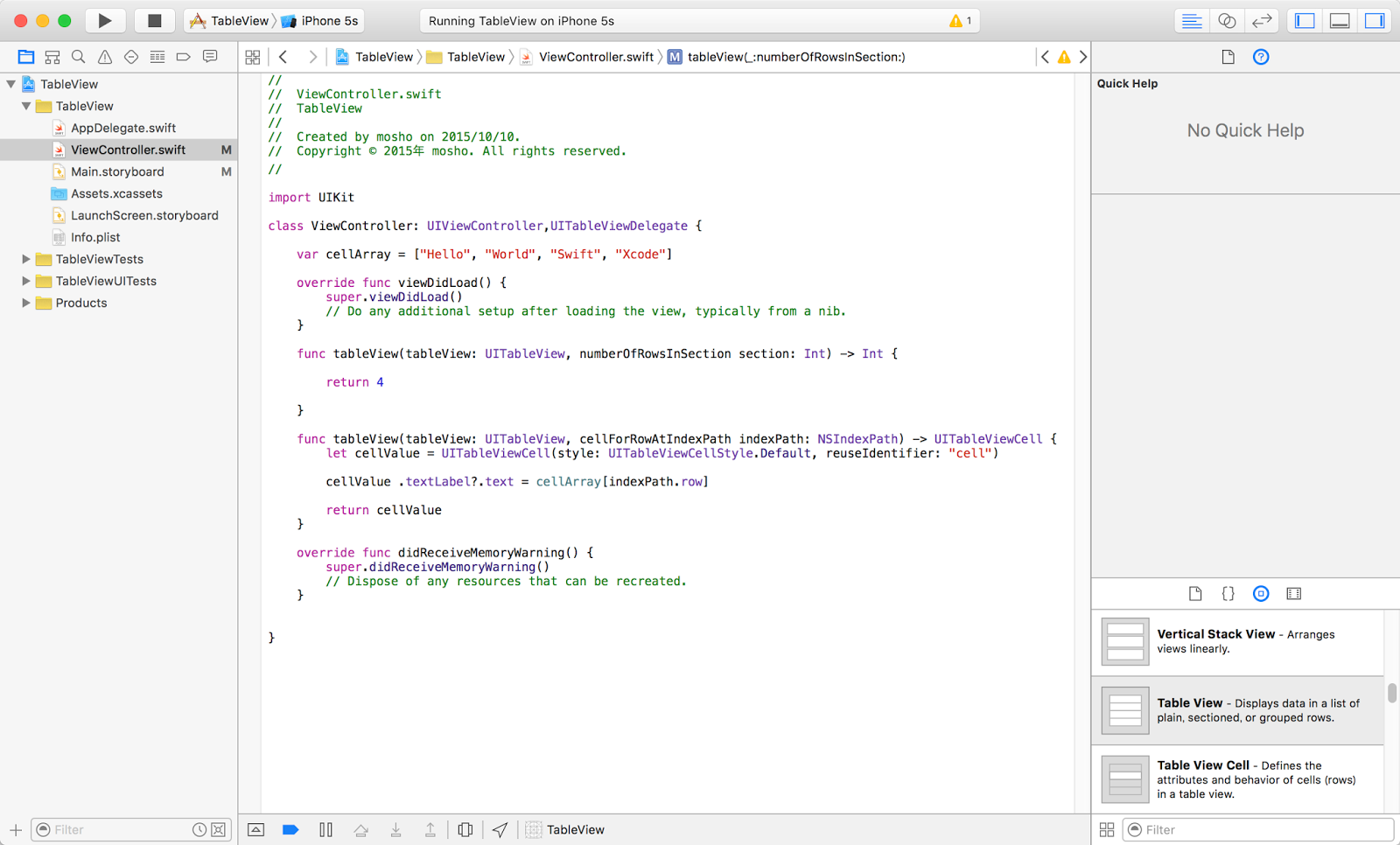The height and width of the screenshot is (845, 1400).
Task: Switch to the Assistant editor
Action: click(1227, 21)
